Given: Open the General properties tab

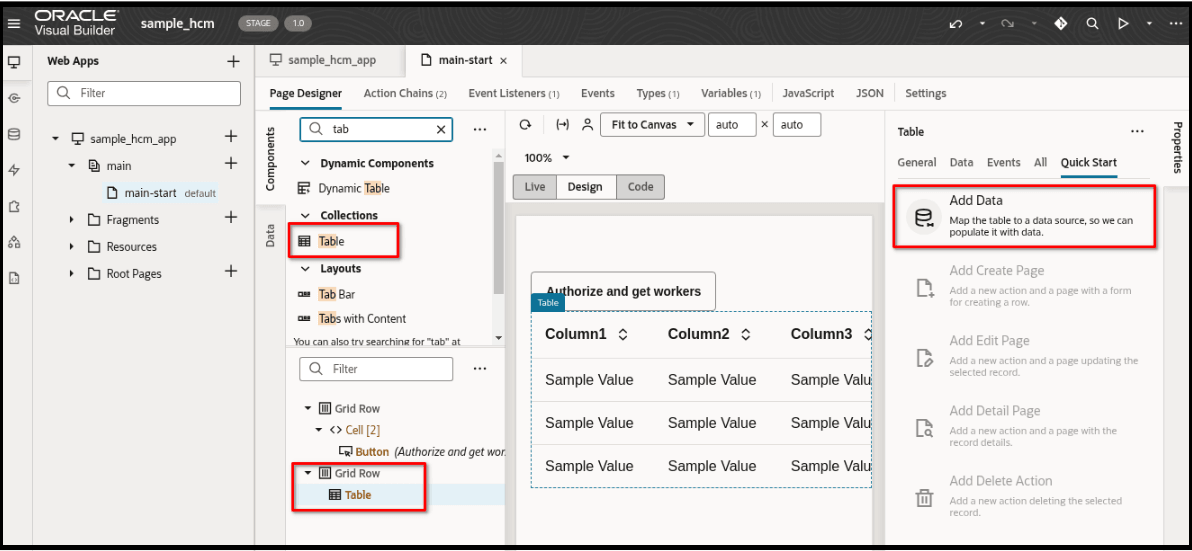Looking at the screenshot, I should click(917, 163).
